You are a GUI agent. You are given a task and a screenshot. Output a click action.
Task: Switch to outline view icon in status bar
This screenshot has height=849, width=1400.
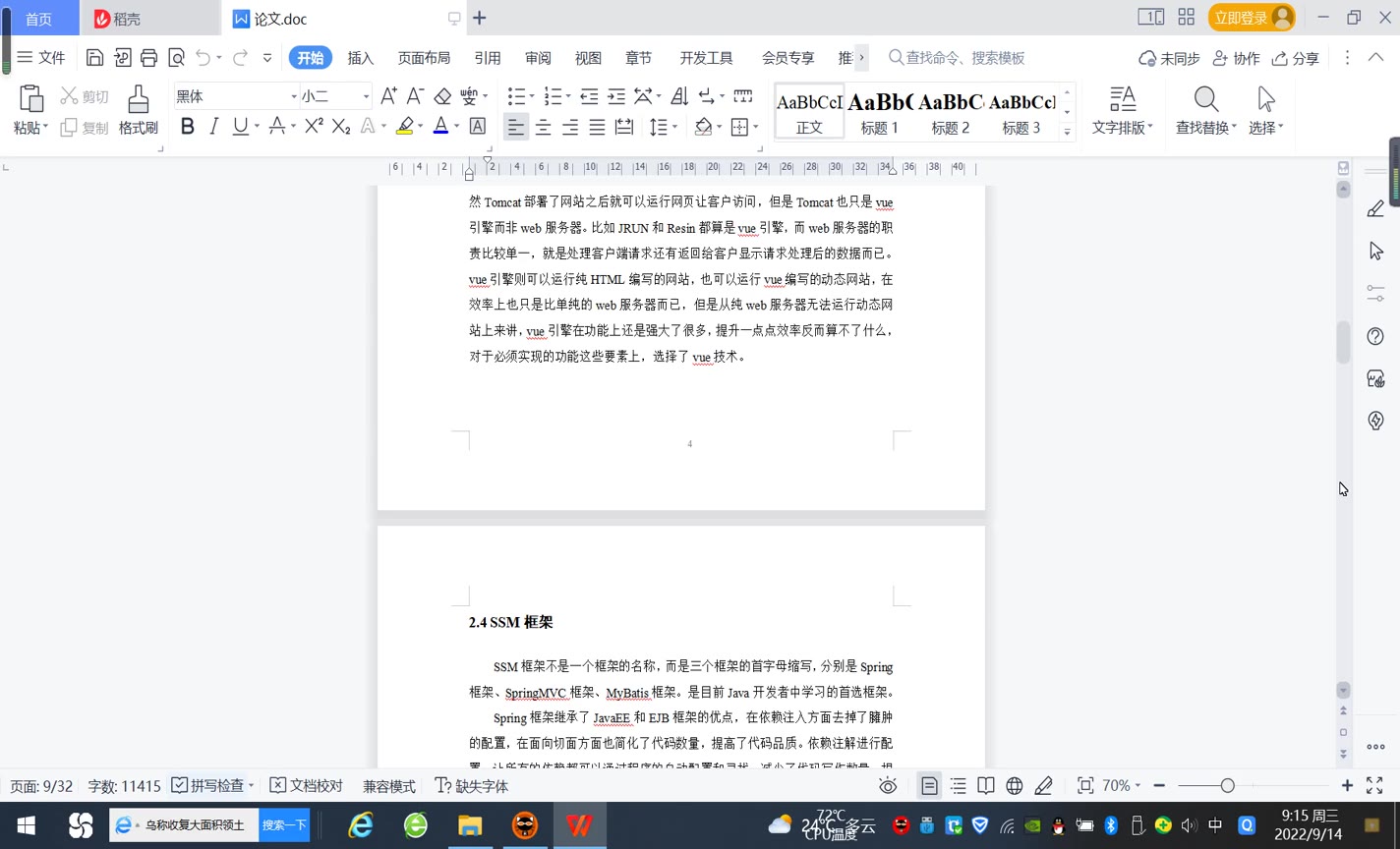point(958,785)
